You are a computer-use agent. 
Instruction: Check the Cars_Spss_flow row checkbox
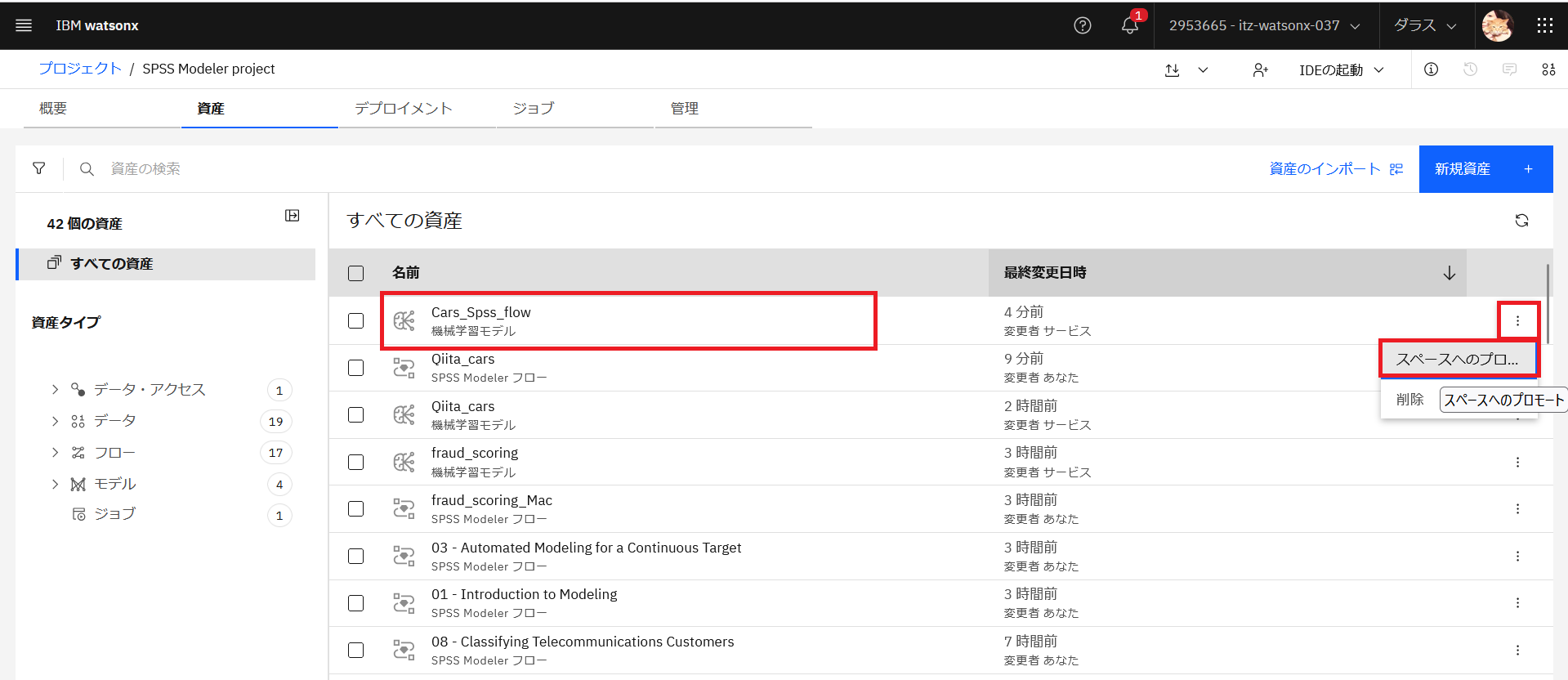(355, 320)
